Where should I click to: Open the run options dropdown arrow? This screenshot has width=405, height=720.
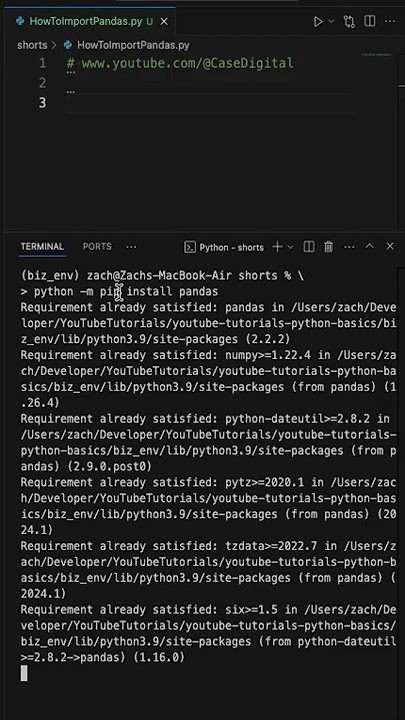pyautogui.click(x=331, y=22)
